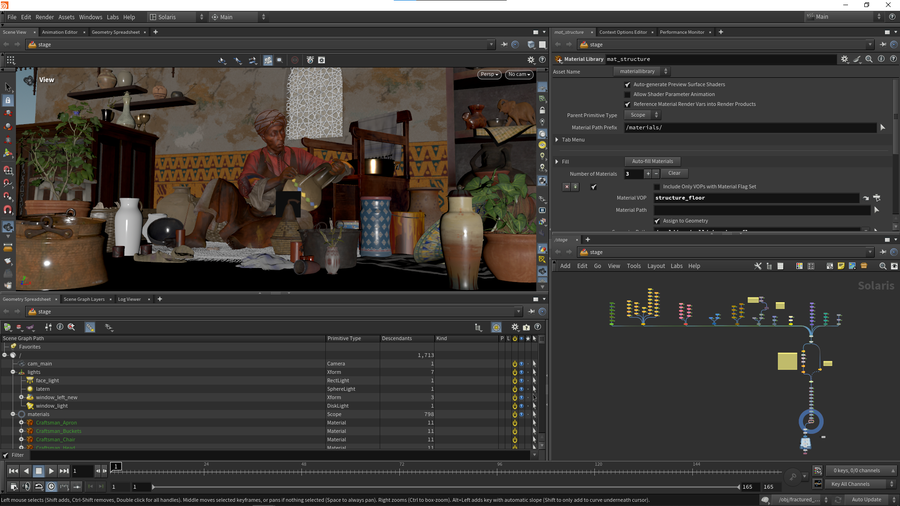Click the Auto-fill Materials button
The height and width of the screenshot is (506, 900).
(653, 161)
